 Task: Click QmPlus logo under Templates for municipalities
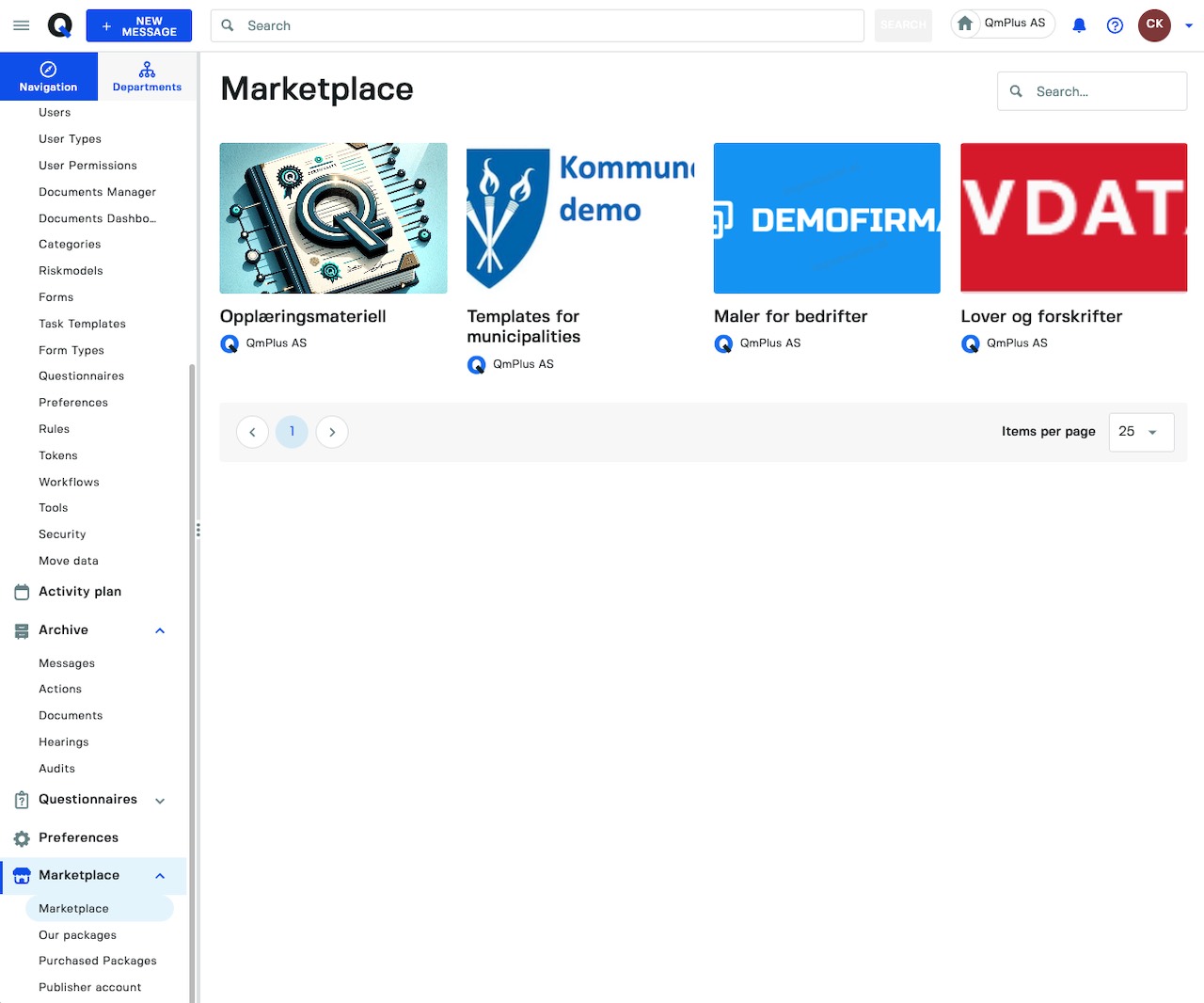click(477, 364)
